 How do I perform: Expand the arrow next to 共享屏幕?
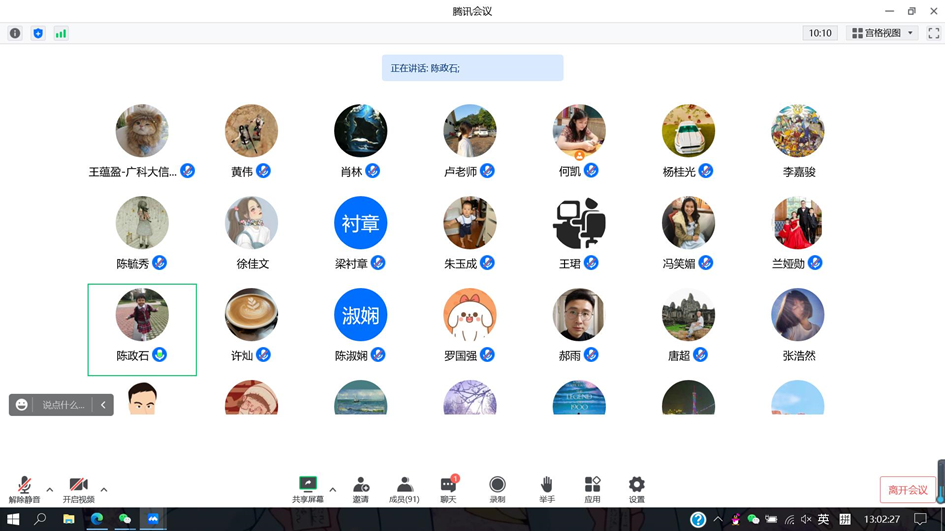(x=333, y=490)
